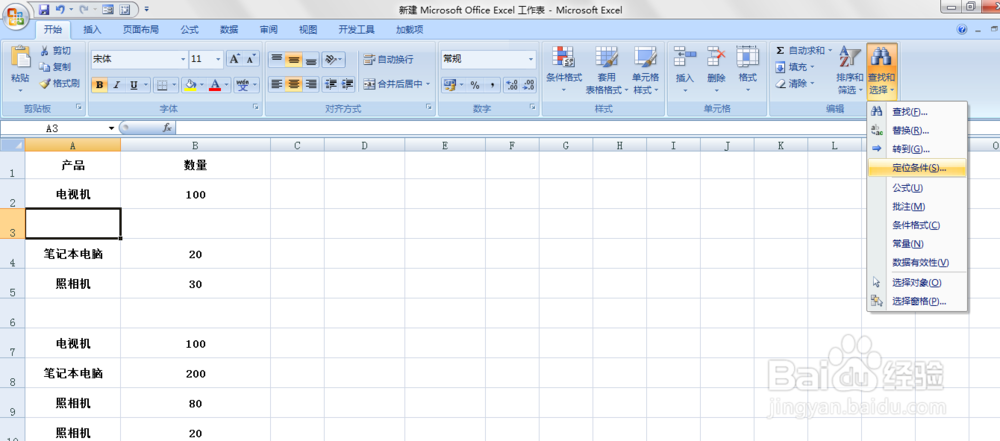Save workbook from quick access toolbar
This screenshot has width=1000, height=441.
(44, 10)
